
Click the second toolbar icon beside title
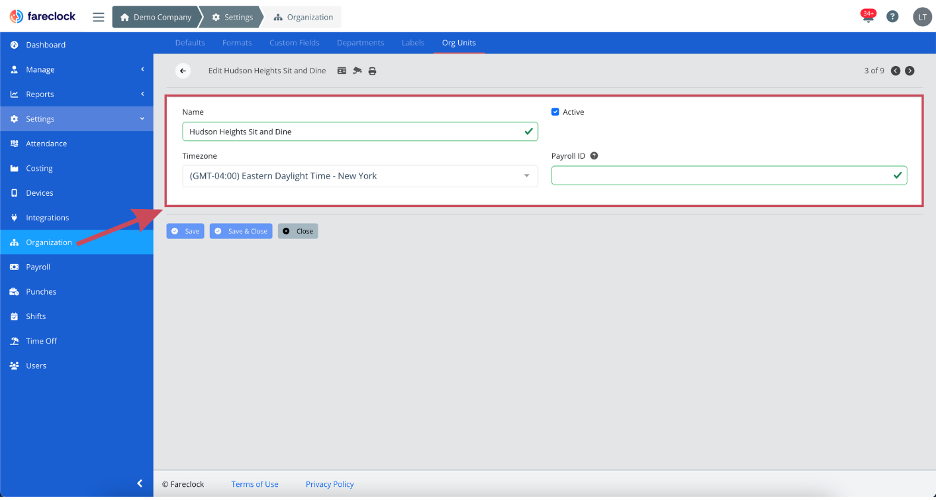tap(357, 70)
